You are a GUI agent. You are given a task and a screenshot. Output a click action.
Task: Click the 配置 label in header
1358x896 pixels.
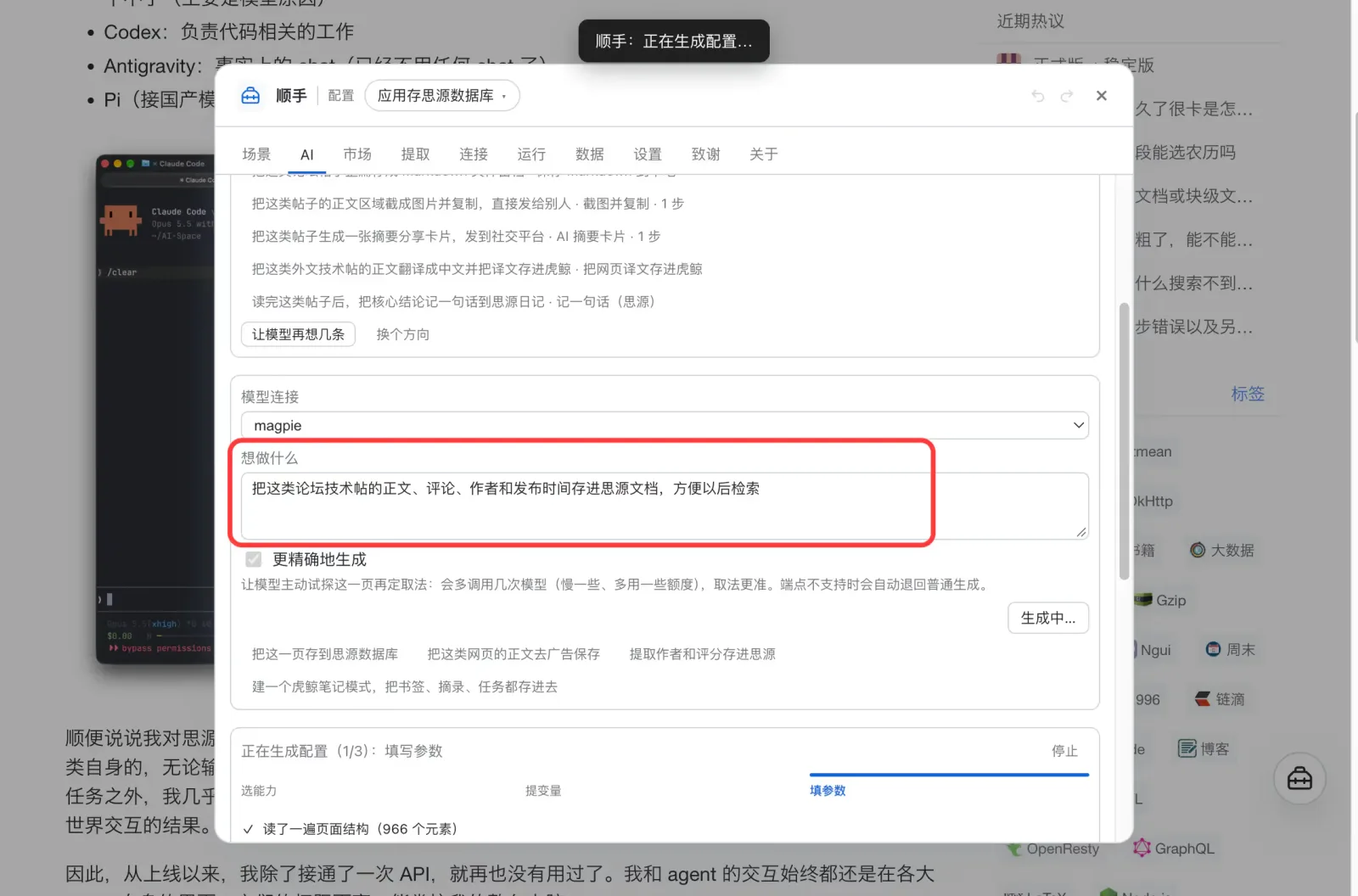(341, 96)
